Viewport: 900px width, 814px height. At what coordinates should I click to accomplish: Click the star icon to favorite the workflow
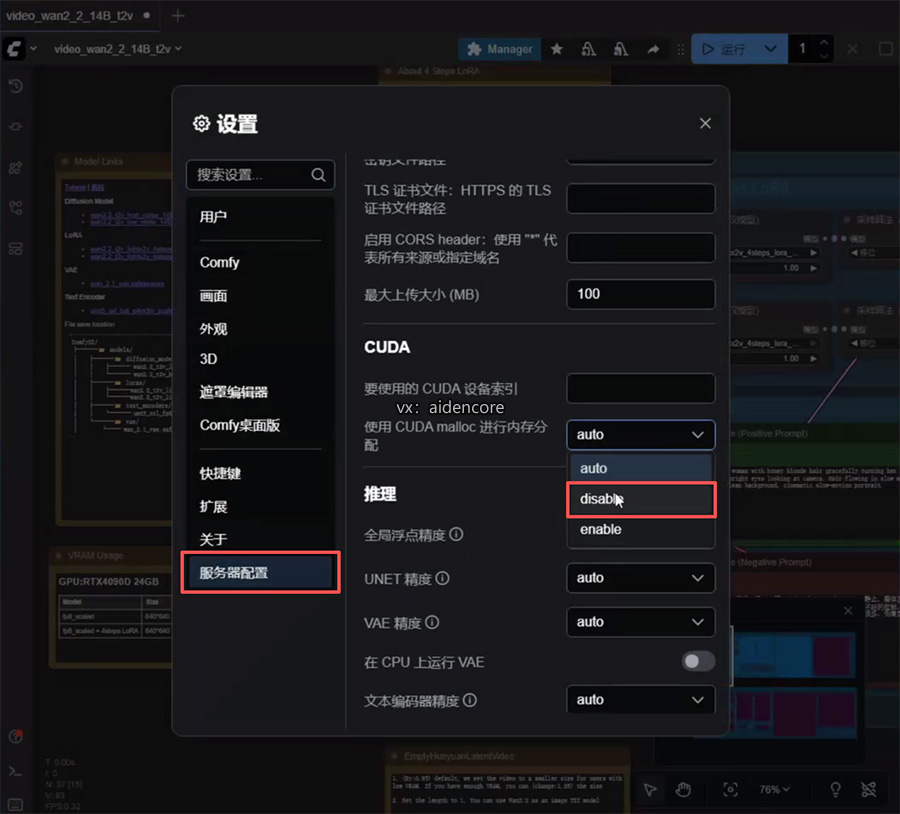[x=556, y=48]
